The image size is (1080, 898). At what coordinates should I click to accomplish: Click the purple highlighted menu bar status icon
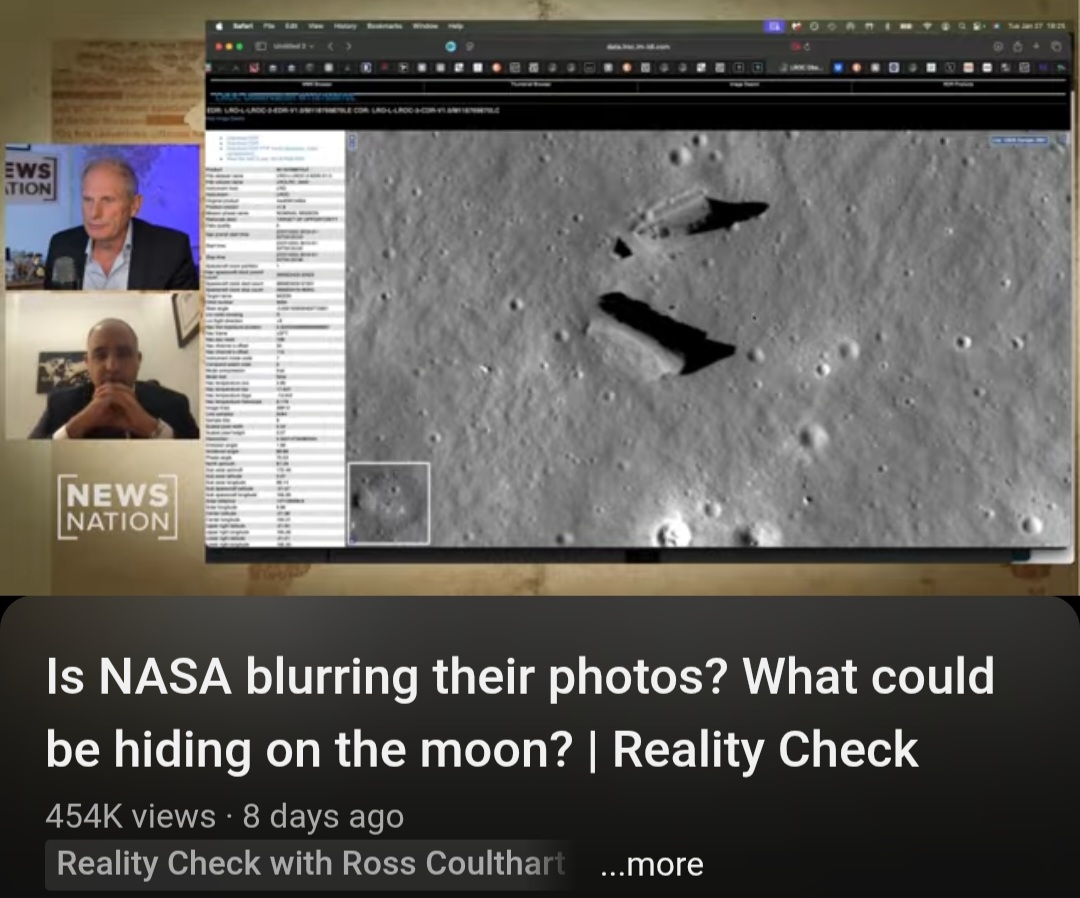(x=774, y=26)
